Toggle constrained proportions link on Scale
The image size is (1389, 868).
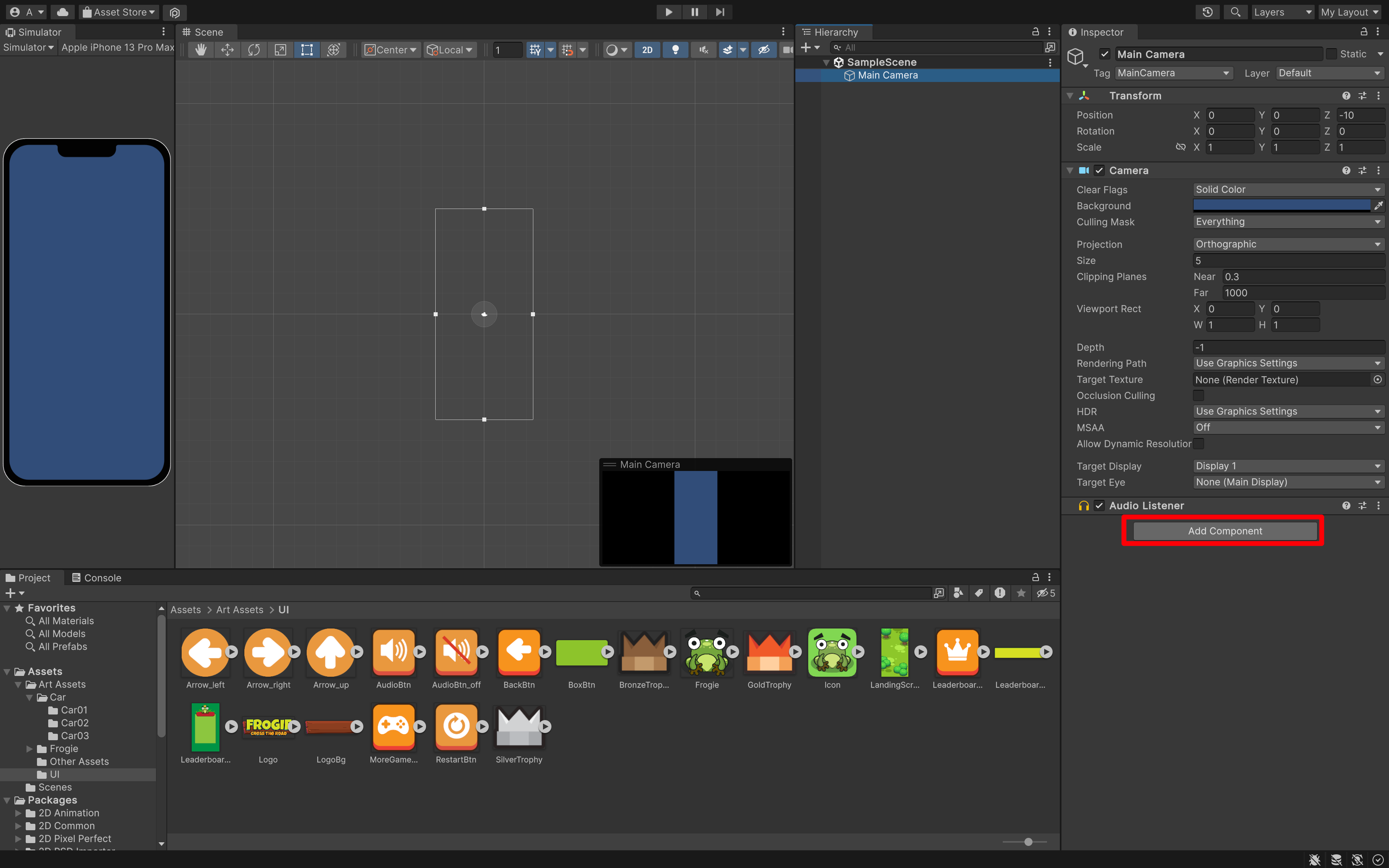click(x=1180, y=147)
